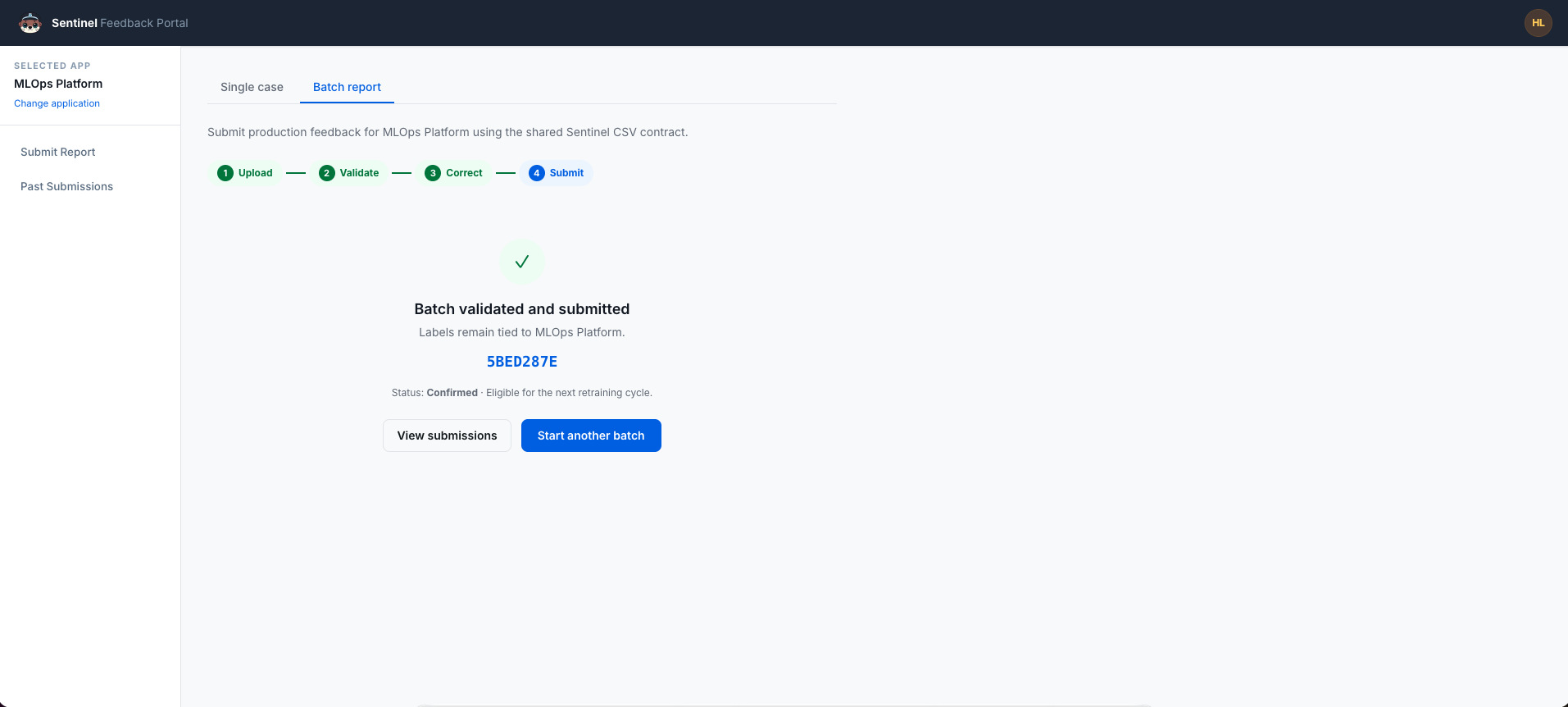
Task: Select step 1 Upload in the stepper
Action: coord(245,173)
